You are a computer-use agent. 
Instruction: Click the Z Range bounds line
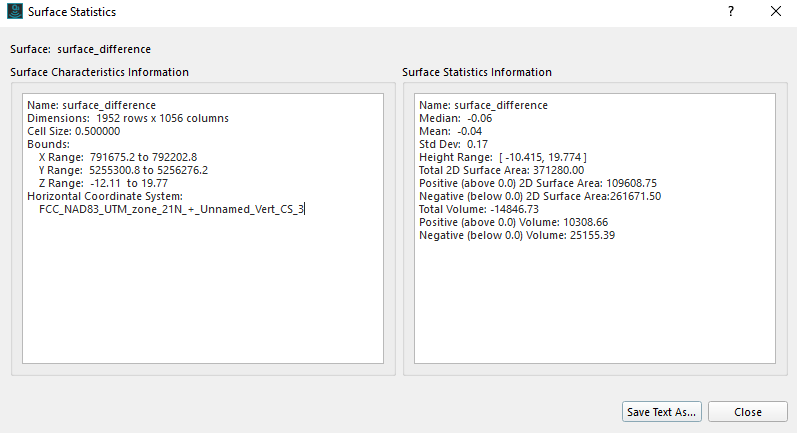tap(103, 183)
